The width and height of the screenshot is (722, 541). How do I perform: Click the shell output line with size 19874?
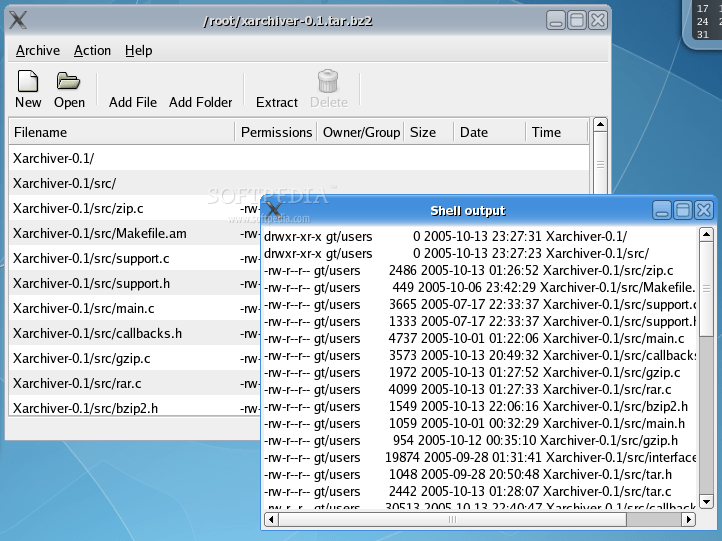pos(480,458)
